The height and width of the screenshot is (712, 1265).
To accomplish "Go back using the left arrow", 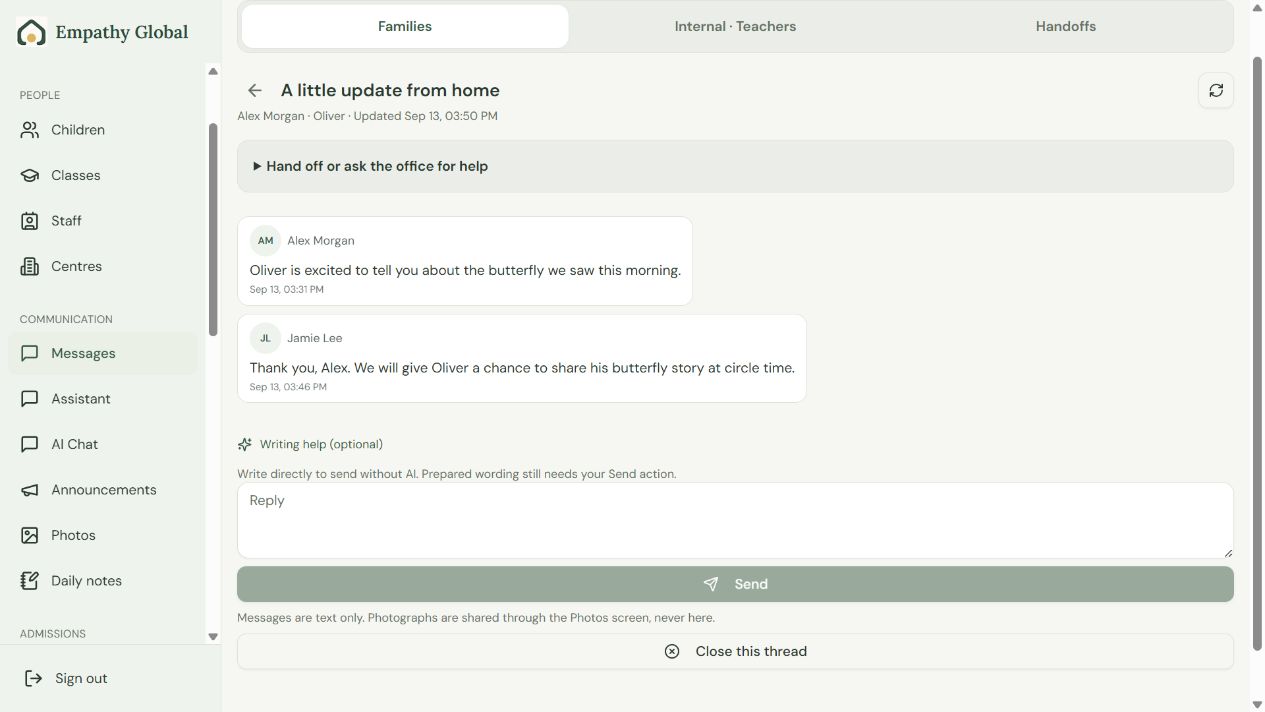I will pos(255,90).
